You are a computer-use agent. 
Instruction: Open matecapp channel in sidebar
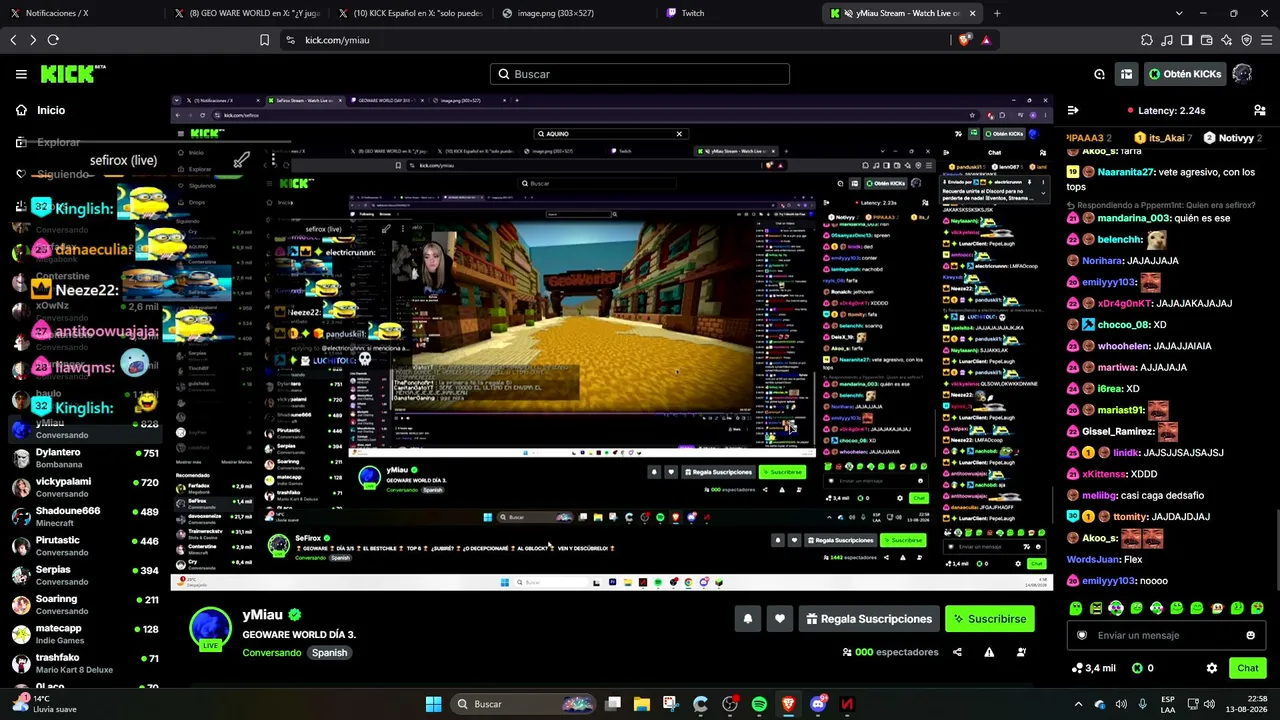pyautogui.click(x=86, y=634)
